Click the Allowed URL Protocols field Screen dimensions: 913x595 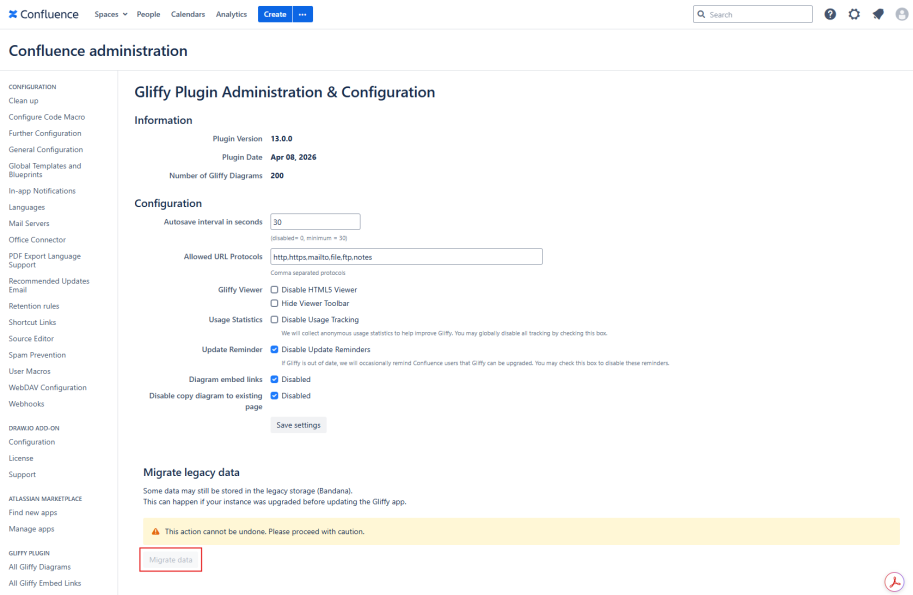coord(406,257)
